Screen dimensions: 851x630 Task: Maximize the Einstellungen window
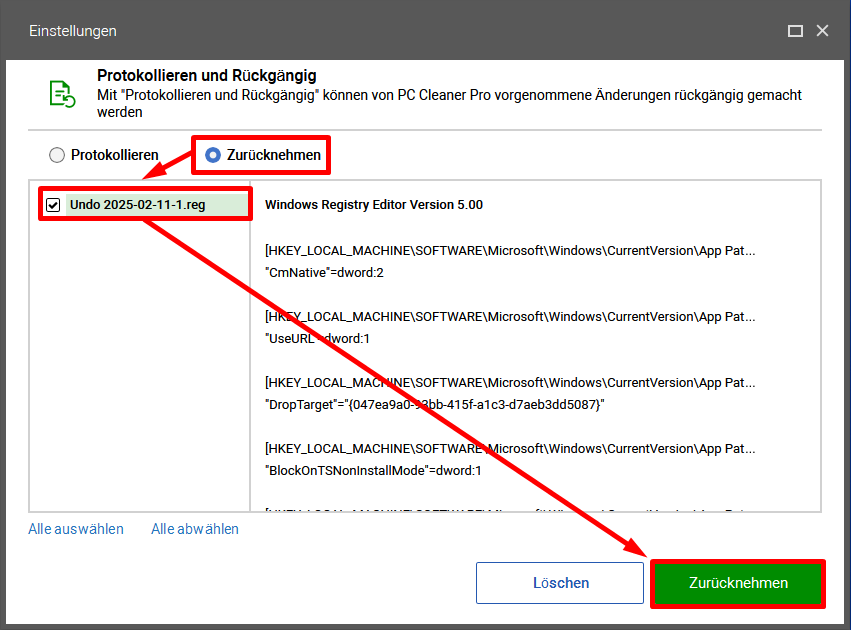point(795,31)
